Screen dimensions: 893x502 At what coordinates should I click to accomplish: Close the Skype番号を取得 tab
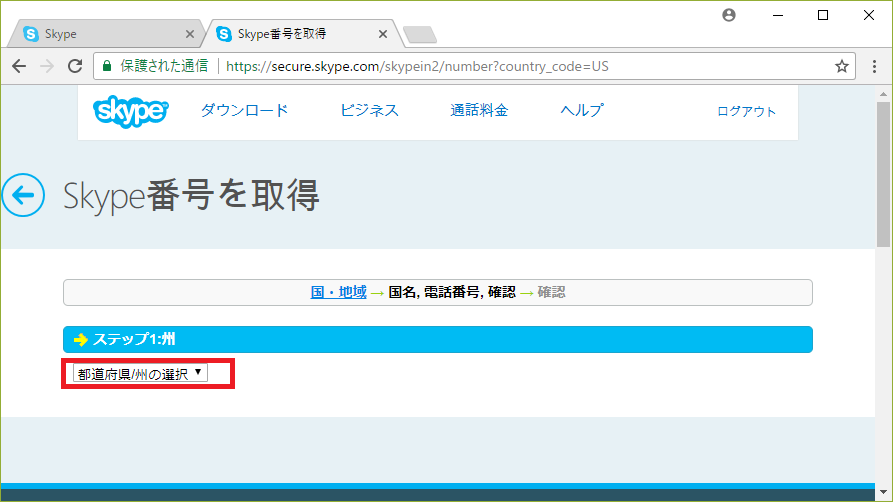(x=383, y=34)
